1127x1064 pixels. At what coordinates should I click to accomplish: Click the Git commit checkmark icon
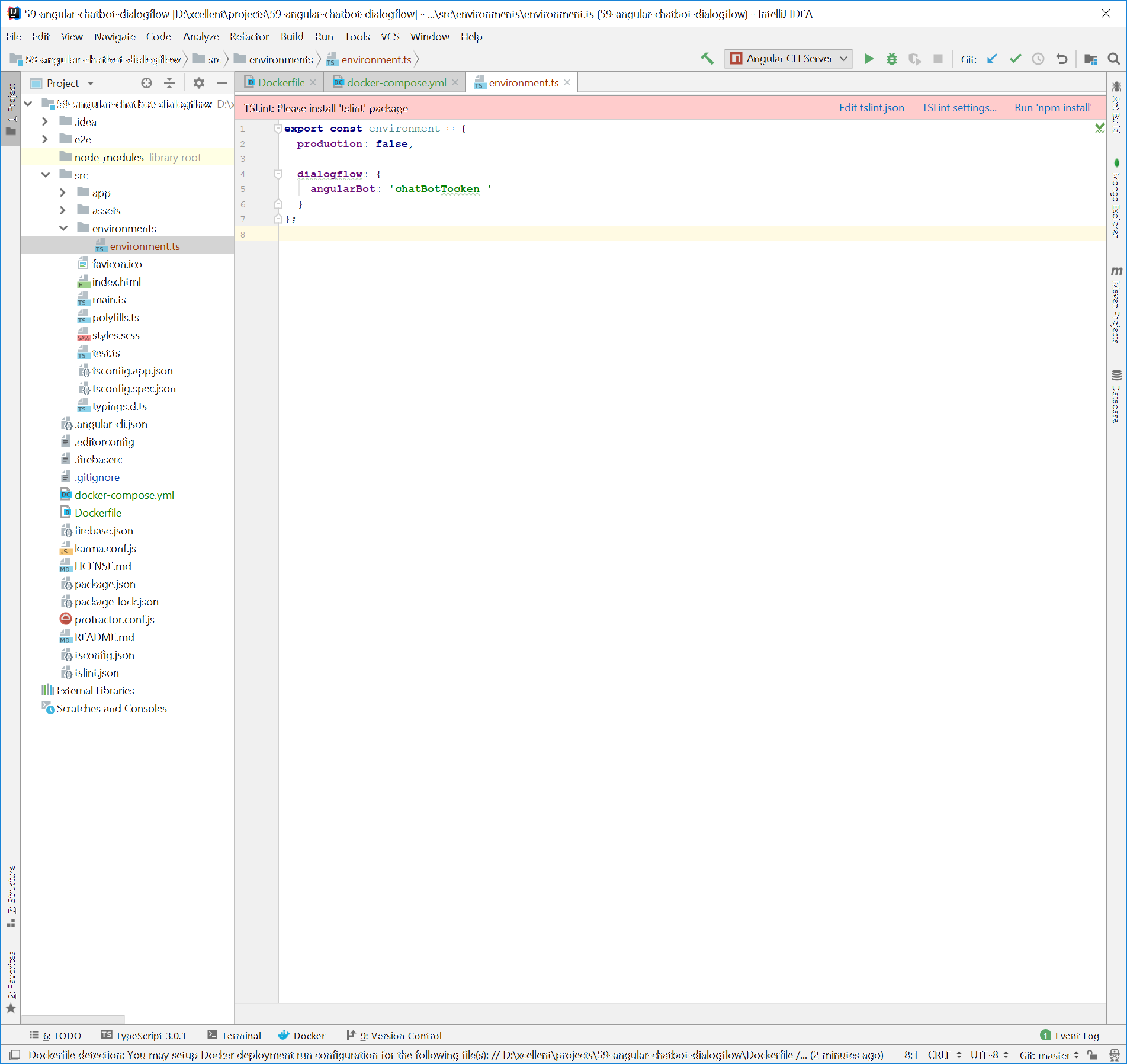1015,59
